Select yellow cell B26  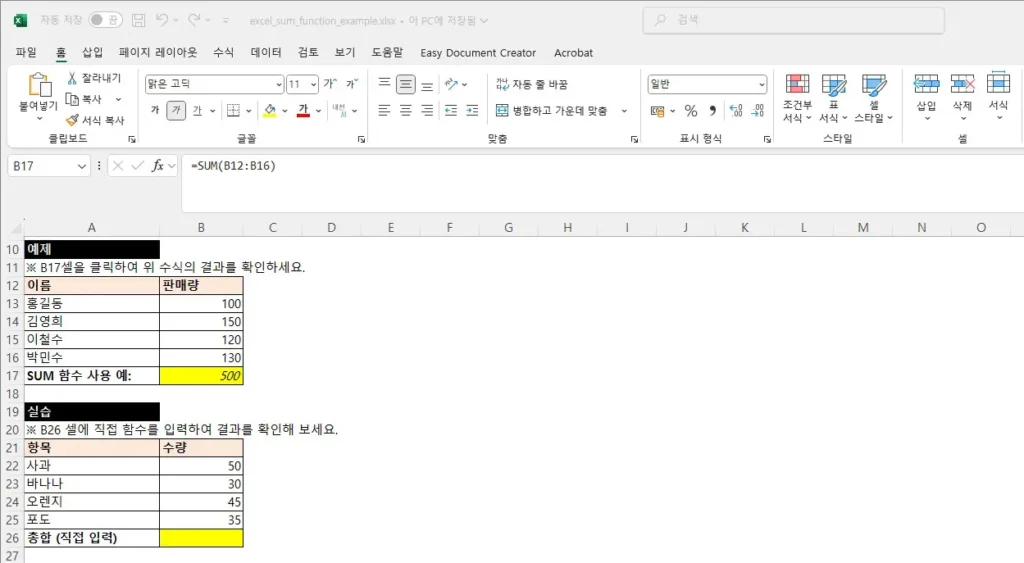tap(201, 538)
